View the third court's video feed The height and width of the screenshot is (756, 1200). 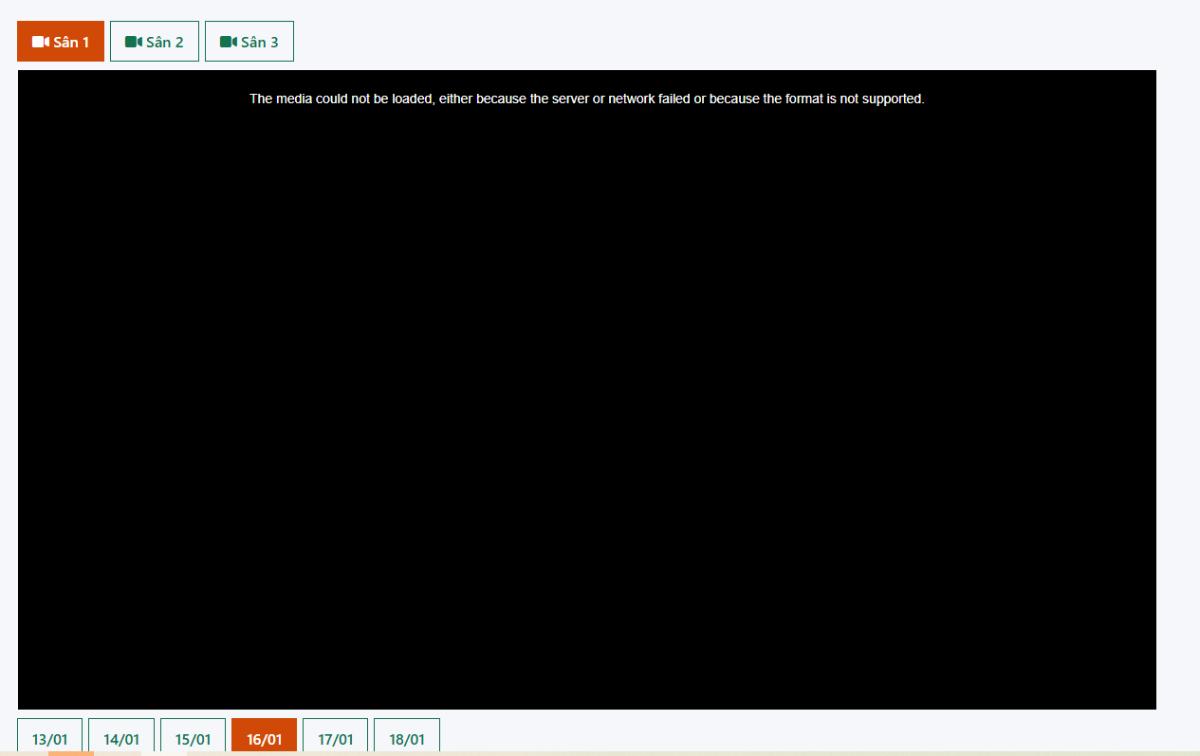[x=249, y=42]
